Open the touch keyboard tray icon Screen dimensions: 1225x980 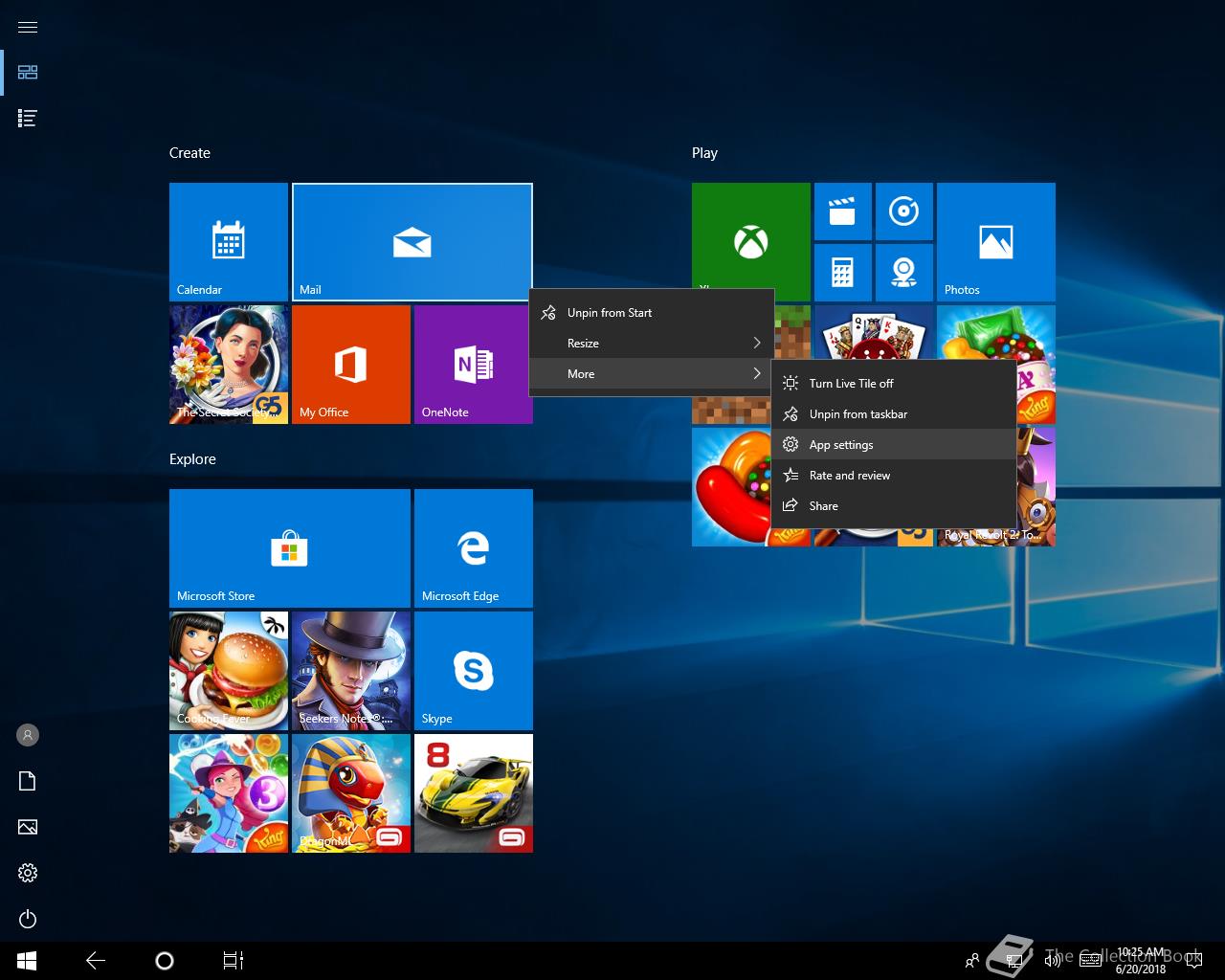[1090, 961]
